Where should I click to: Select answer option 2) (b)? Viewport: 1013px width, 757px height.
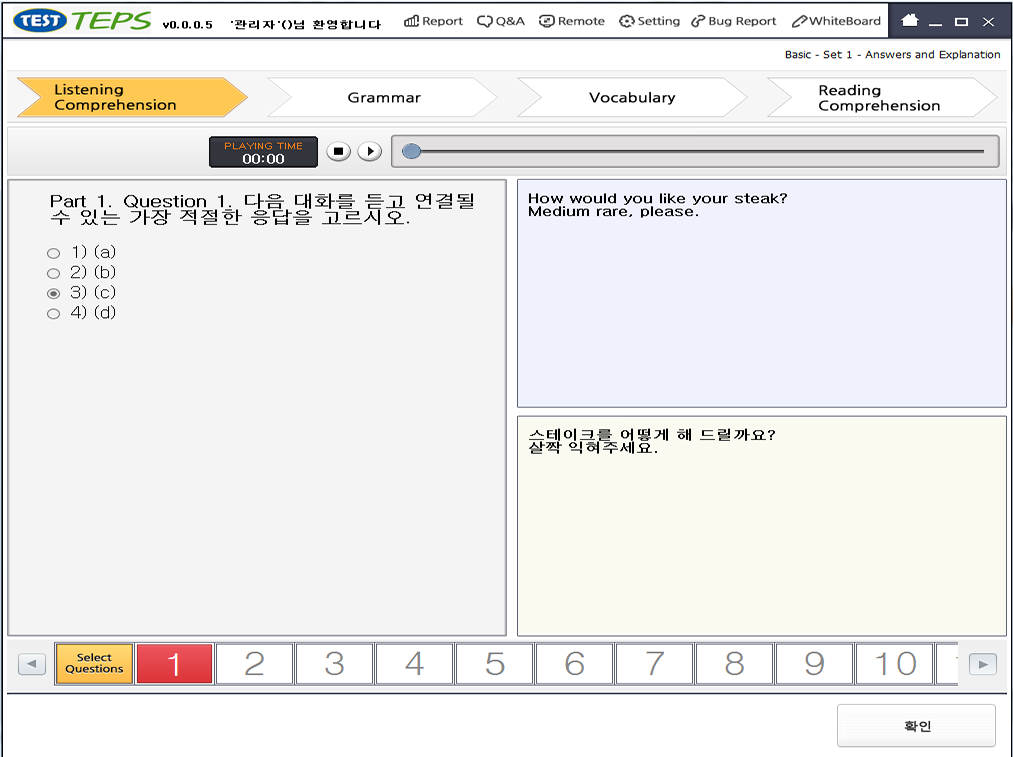(x=54, y=273)
